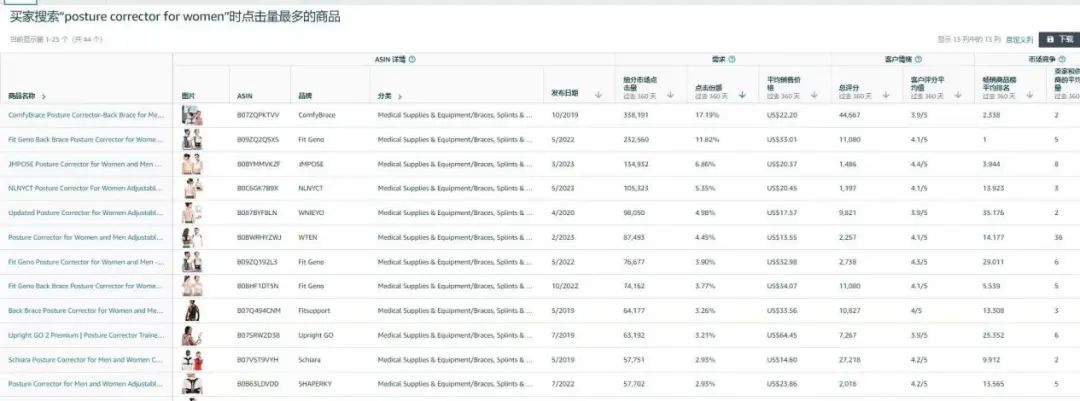Viewport: 1080px width, 401px height.
Task: Expand the 分类 column chevron
Action: (x=400, y=96)
